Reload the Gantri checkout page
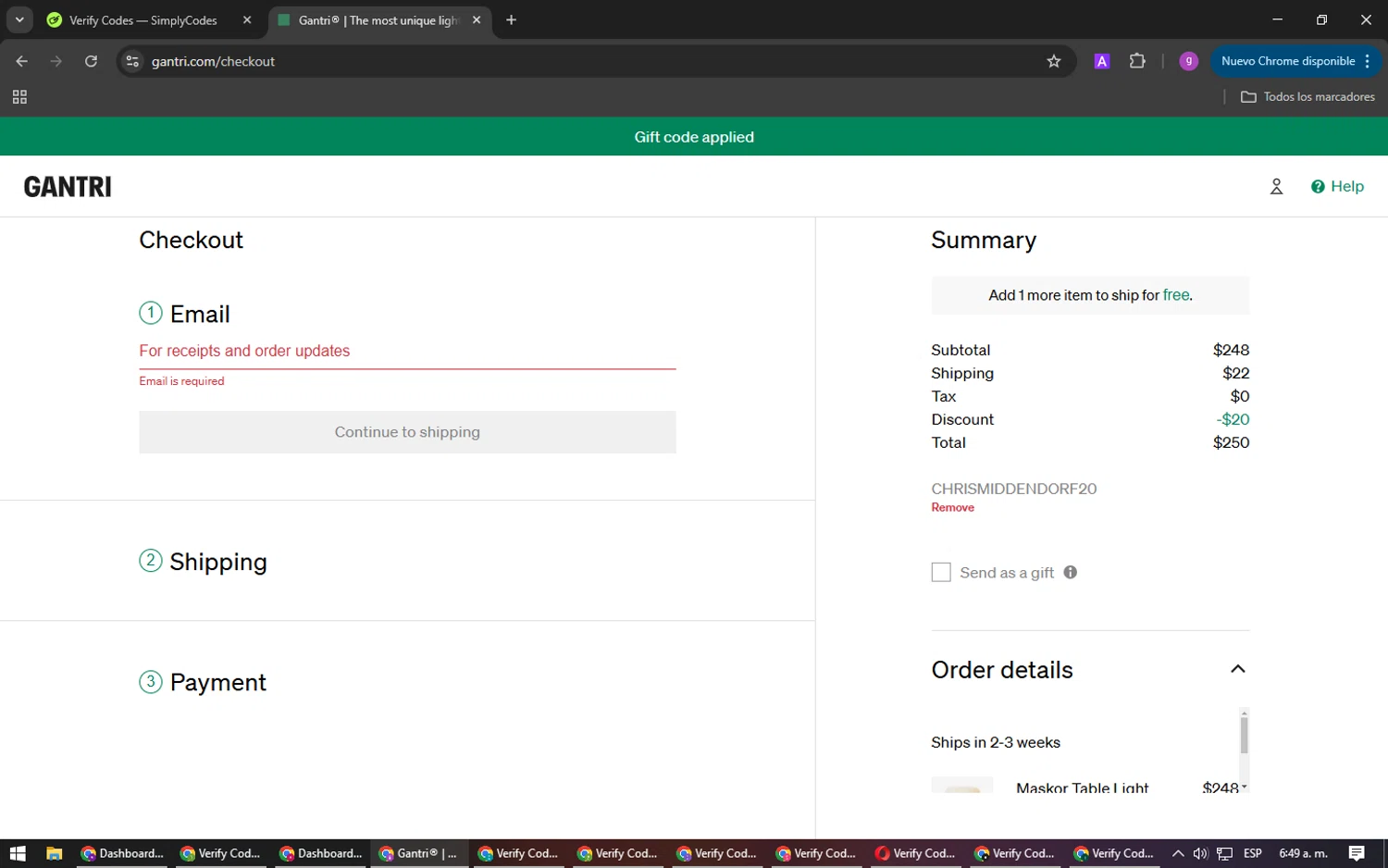Image resolution: width=1388 pixels, height=868 pixels. [x=91, y=61]
